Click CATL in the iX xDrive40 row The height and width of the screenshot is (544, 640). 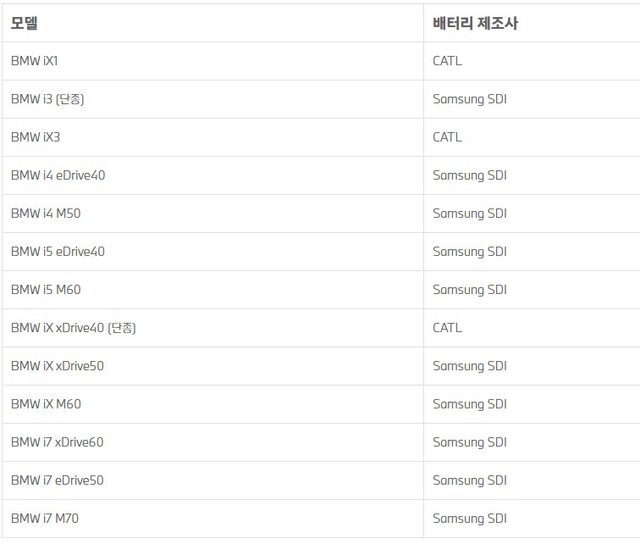pos(447,327)
